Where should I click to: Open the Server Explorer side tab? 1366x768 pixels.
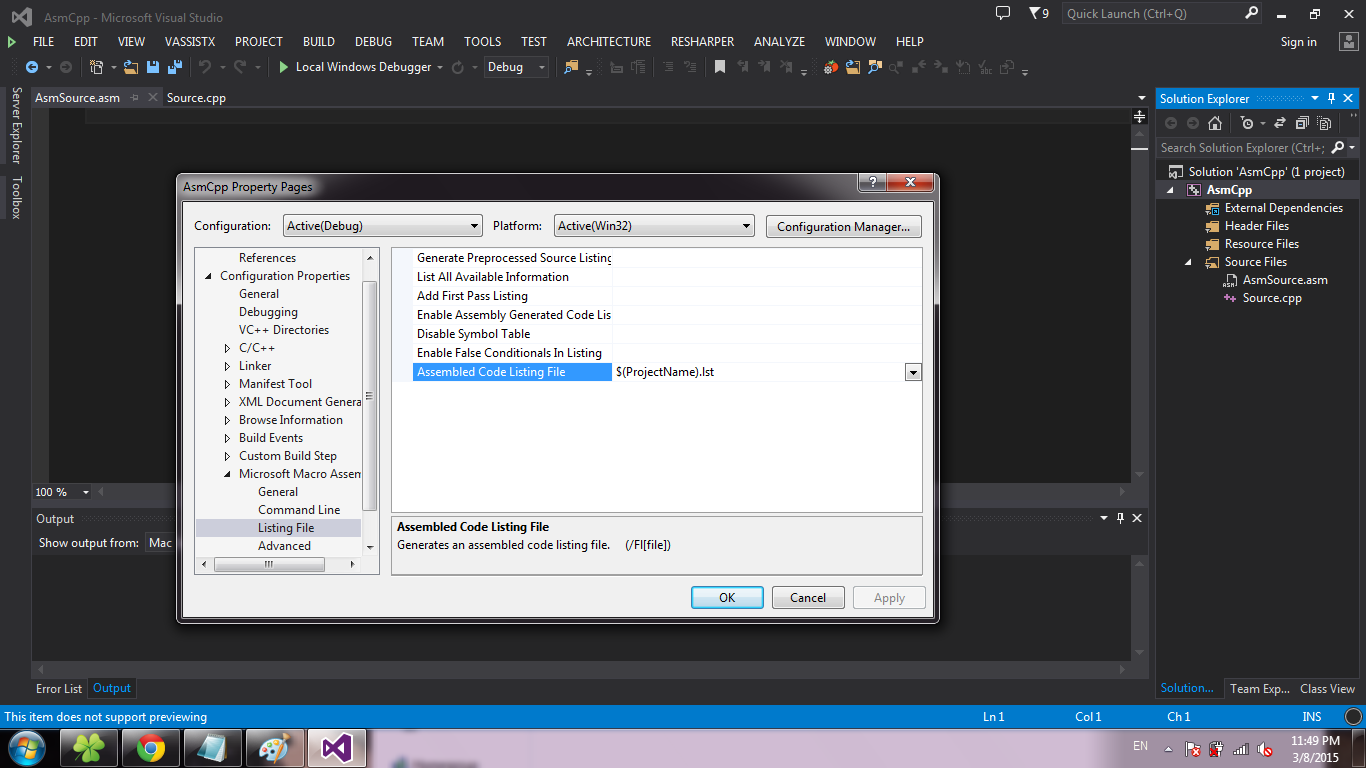[x=16, y=125]
